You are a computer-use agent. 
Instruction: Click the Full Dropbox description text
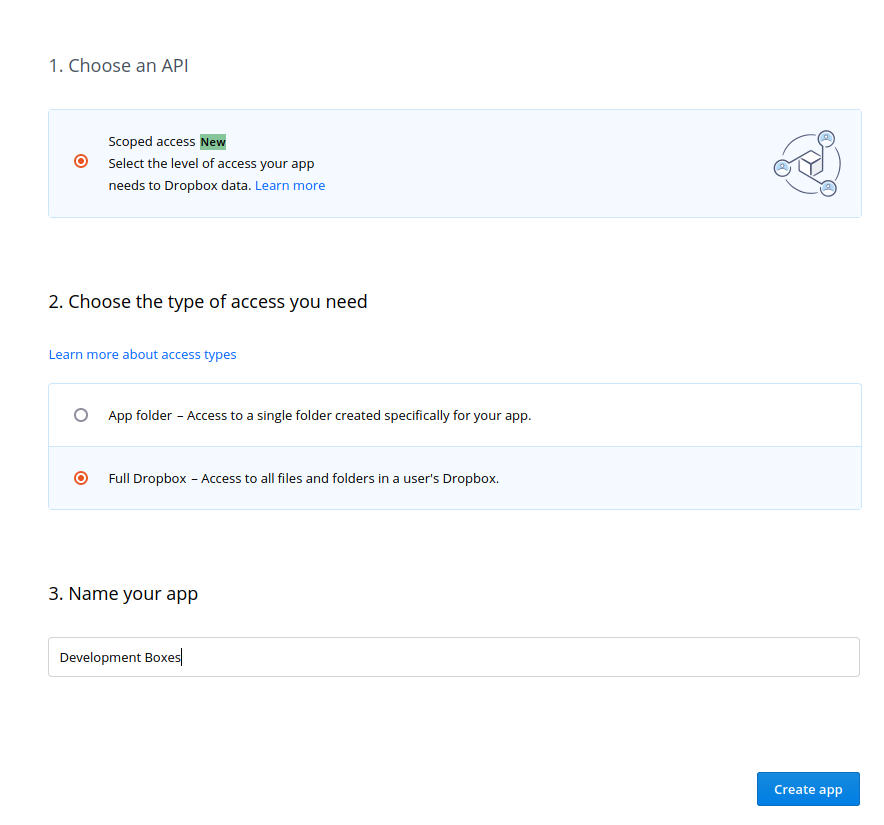click(x=349, y=478)
